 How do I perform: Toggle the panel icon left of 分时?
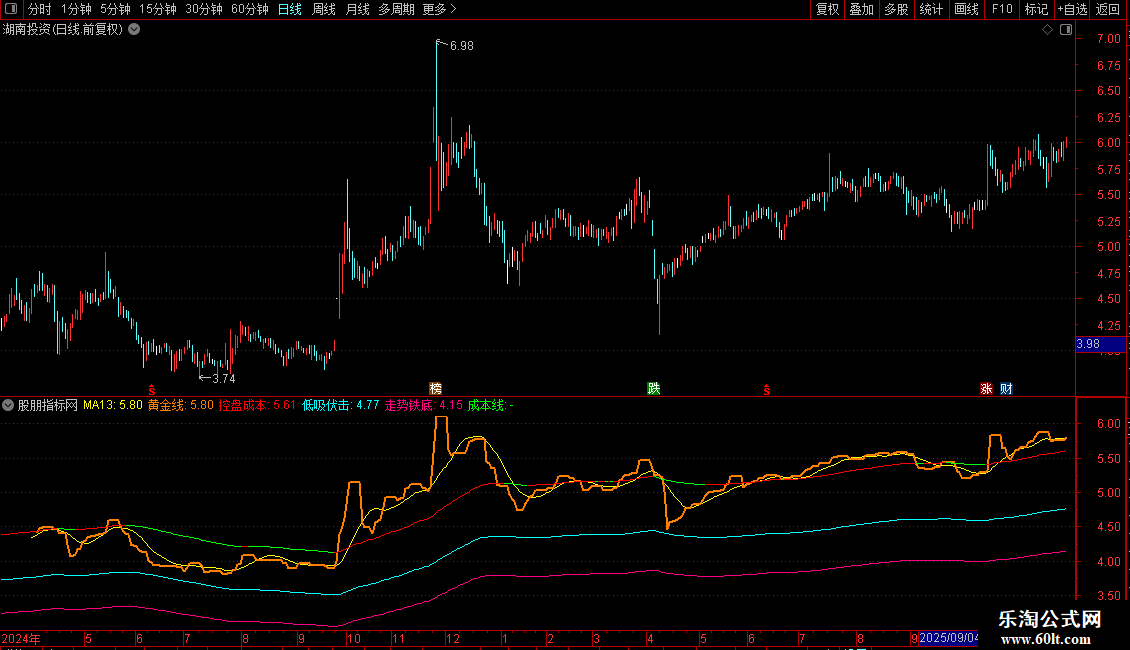coord(11,9)
